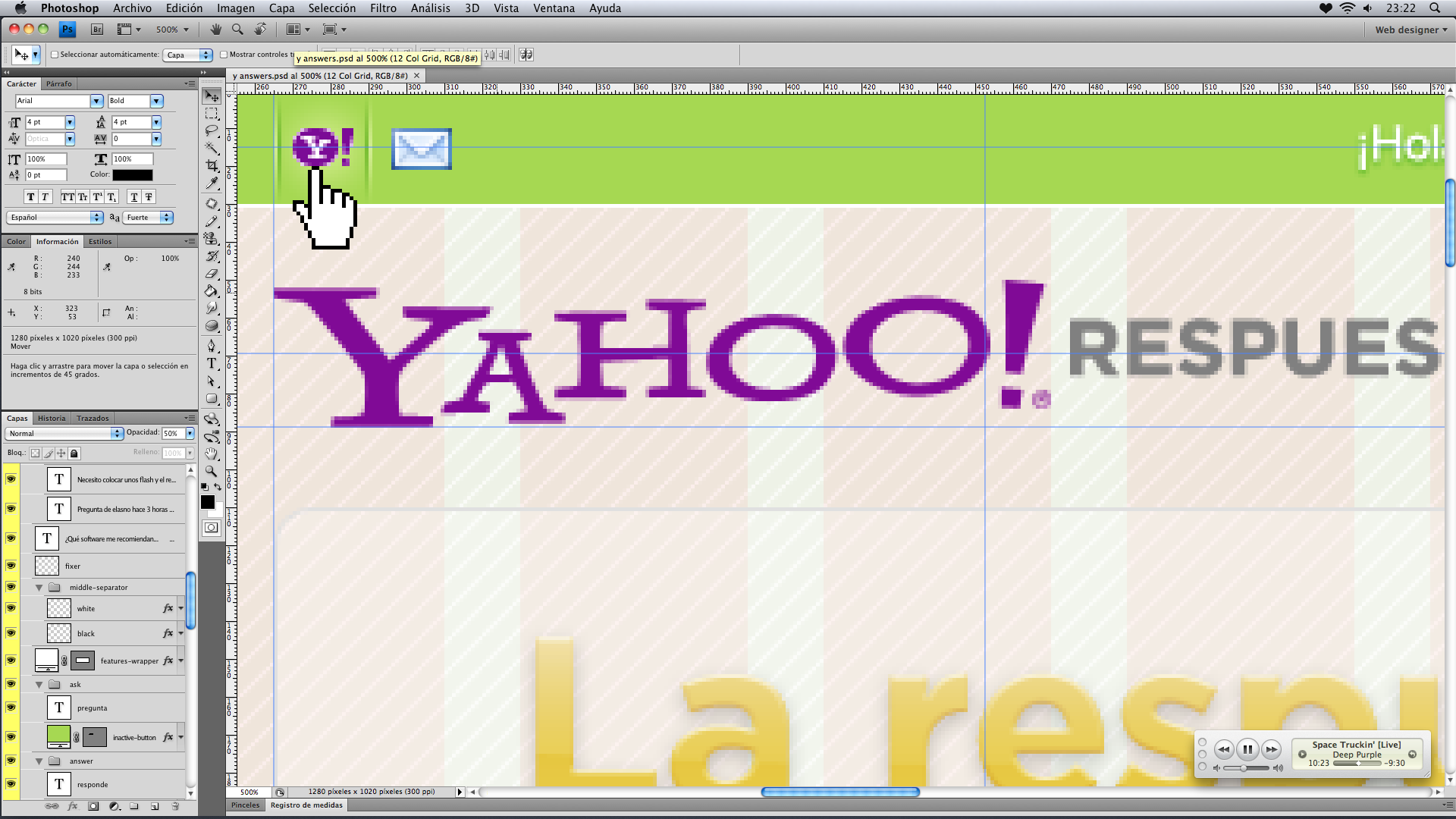Collapse the 'middle-separator' layer group
Viewport: 1456px width, 819px height.
[x=39, y=588]
